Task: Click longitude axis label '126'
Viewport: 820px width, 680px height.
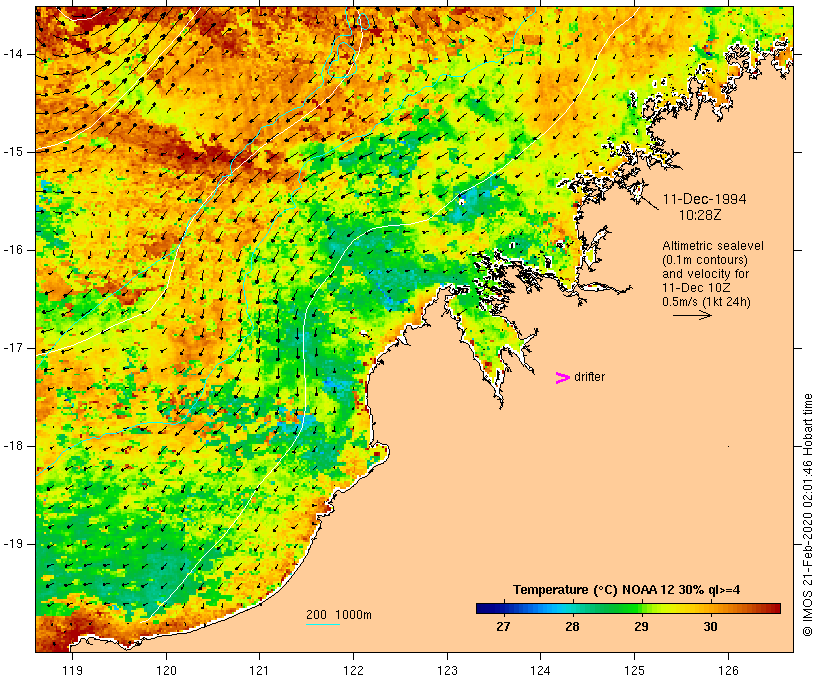Action: coord(728,670)
